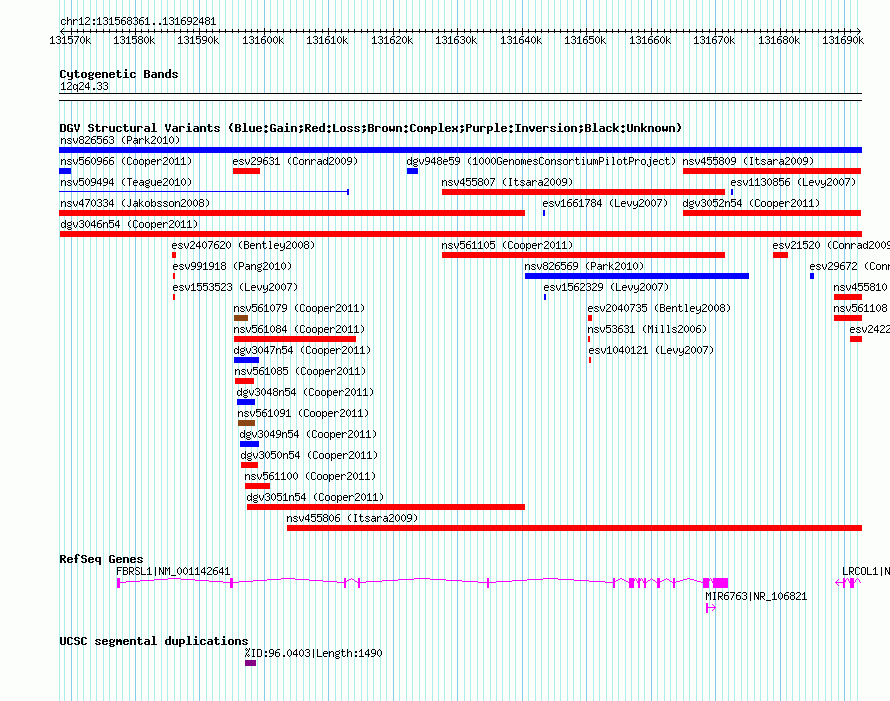Image resolution: width=890 pixels, height=701 pixels.
Task: Click the red bar under nsv455806
Action: [574, 528]
